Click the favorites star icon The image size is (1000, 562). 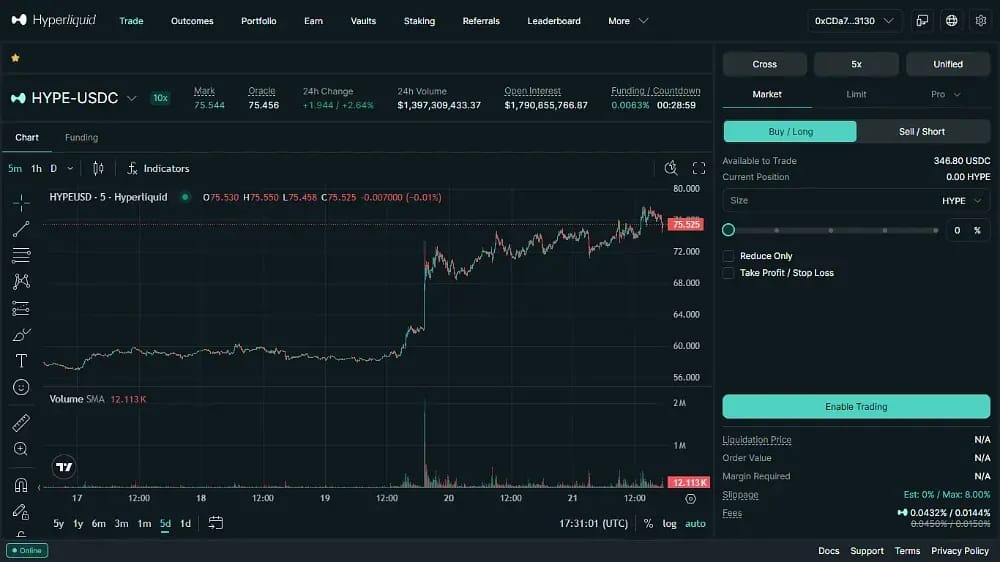coord(15,58)
